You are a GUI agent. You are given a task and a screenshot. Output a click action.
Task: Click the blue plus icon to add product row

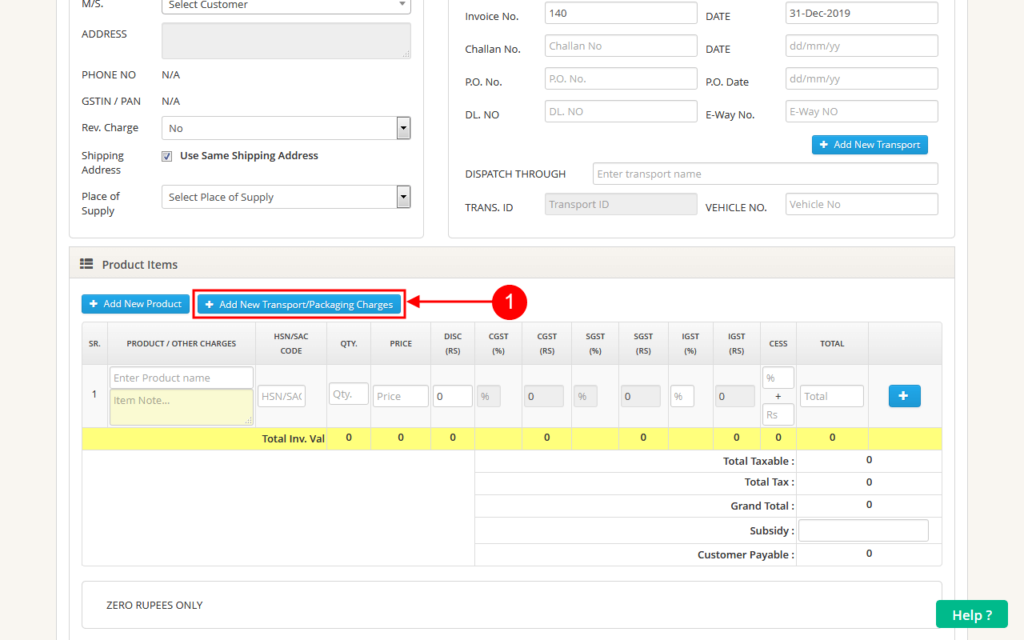click(903, 395)
